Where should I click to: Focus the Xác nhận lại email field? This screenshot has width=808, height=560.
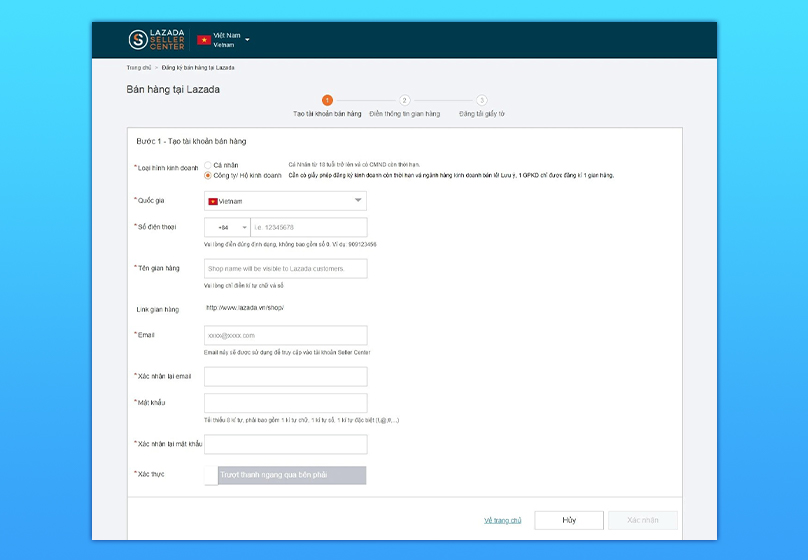click(285, 376)
